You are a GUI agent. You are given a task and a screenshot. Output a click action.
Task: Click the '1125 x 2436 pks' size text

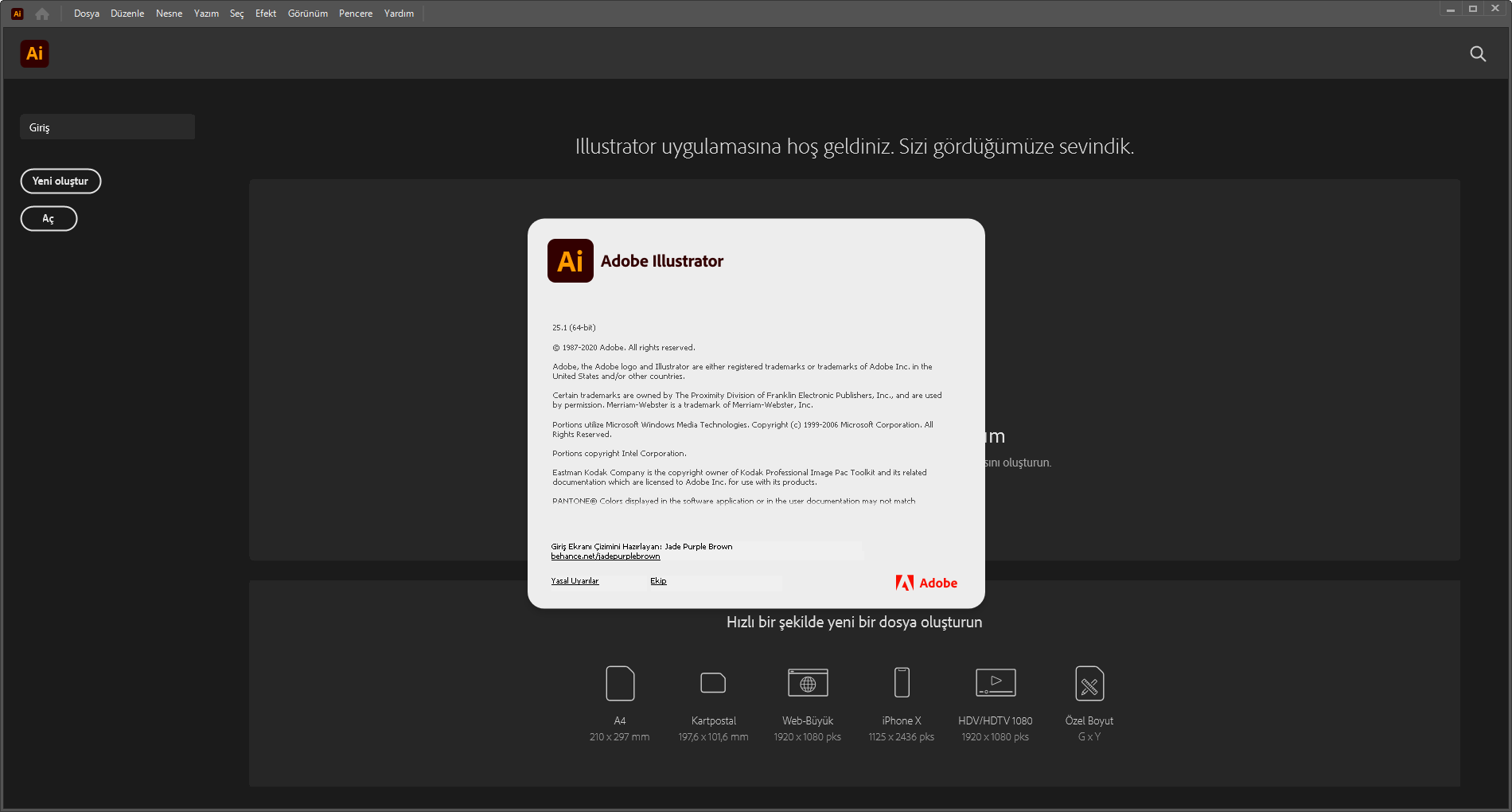[x=902, y=737]
